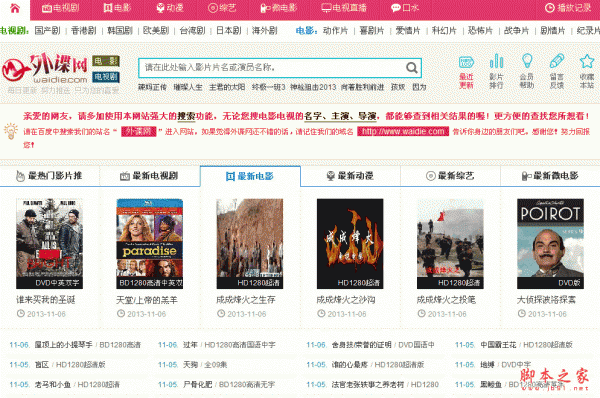Image resolution: width=600 pixels, height=398 pixels.
Task: Open title link 天堂/上帝的羔羊
Action: point(147,300)
